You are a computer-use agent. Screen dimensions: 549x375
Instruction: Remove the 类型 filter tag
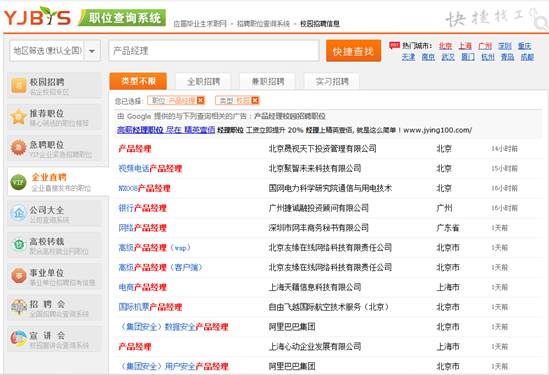pos(255,100)
